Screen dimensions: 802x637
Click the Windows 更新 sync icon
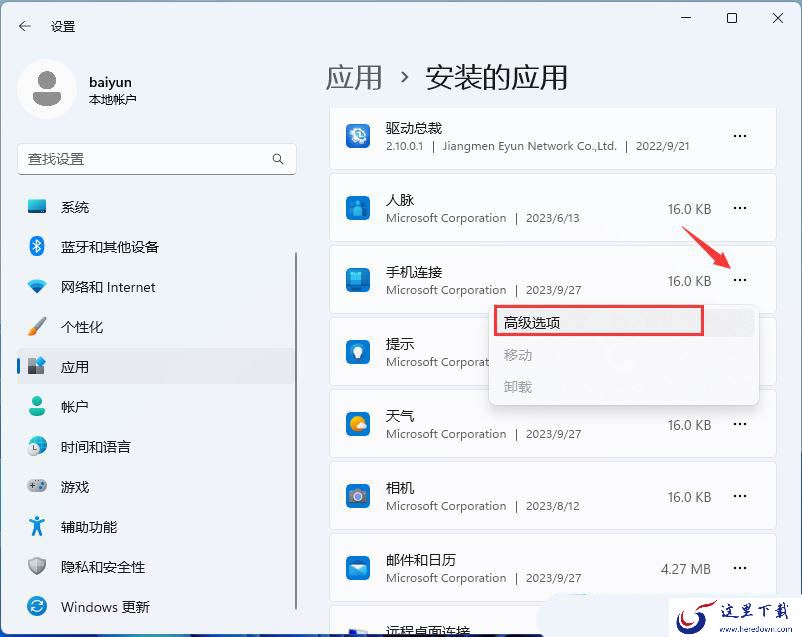pos(37,606)
